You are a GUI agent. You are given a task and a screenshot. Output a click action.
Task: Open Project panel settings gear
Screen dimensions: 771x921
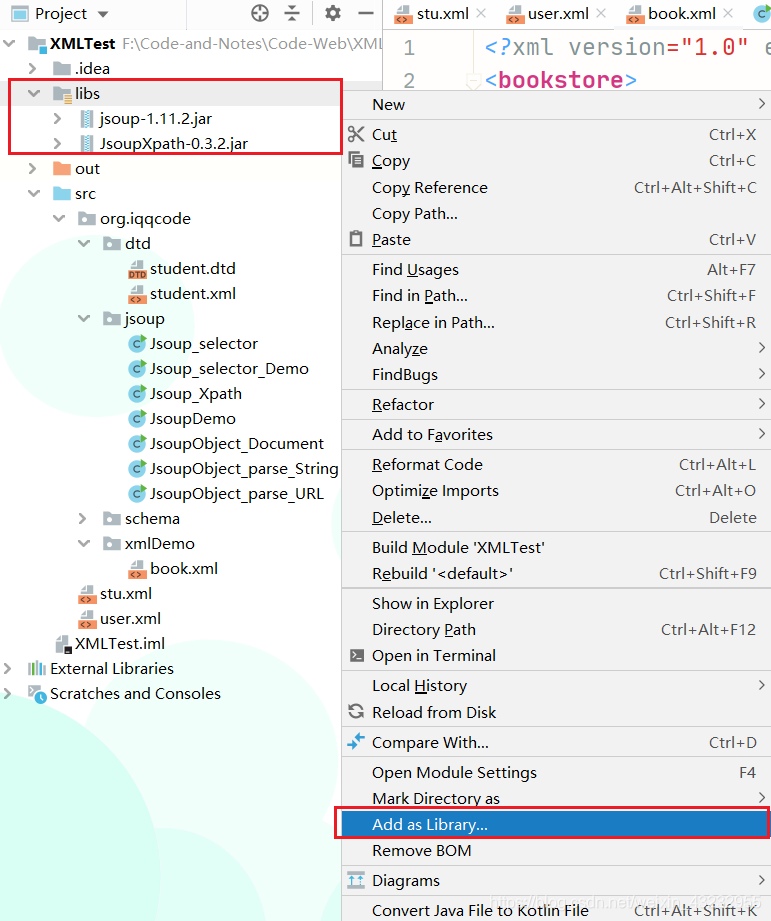click(x=333, y=13)
